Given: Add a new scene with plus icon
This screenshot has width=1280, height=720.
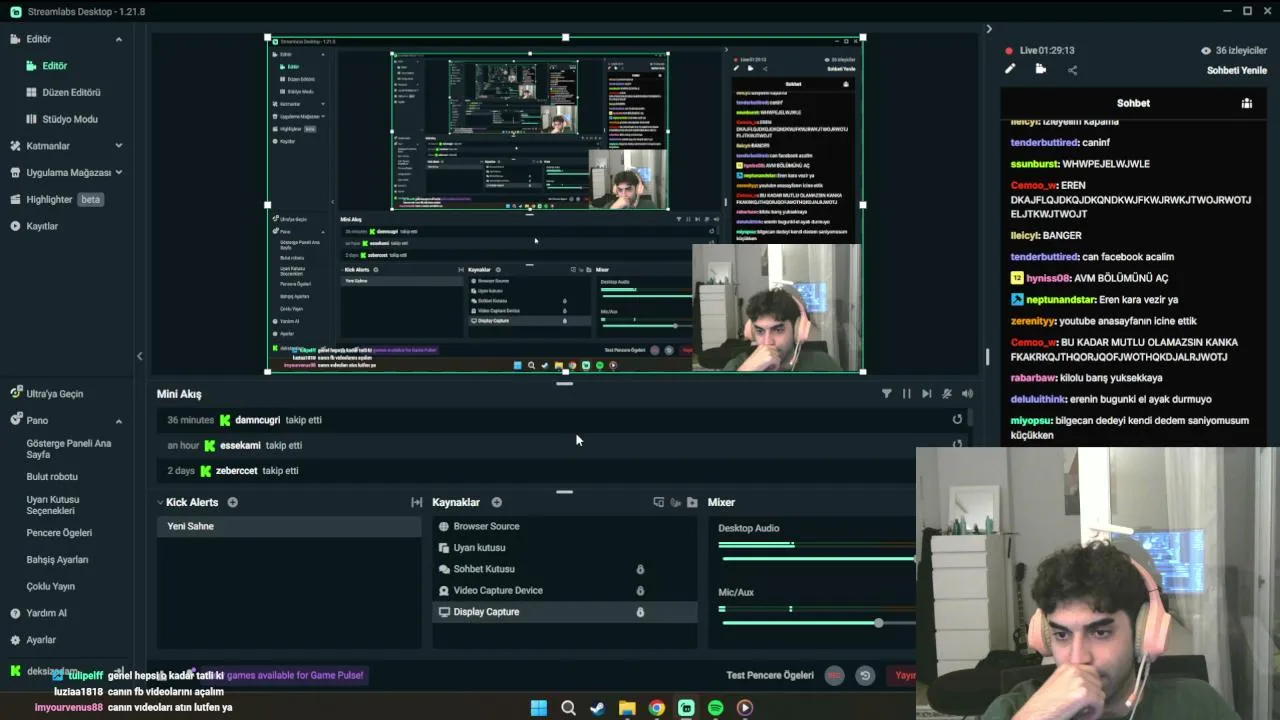Looking at the screenshot, I should tap(233, 502).
